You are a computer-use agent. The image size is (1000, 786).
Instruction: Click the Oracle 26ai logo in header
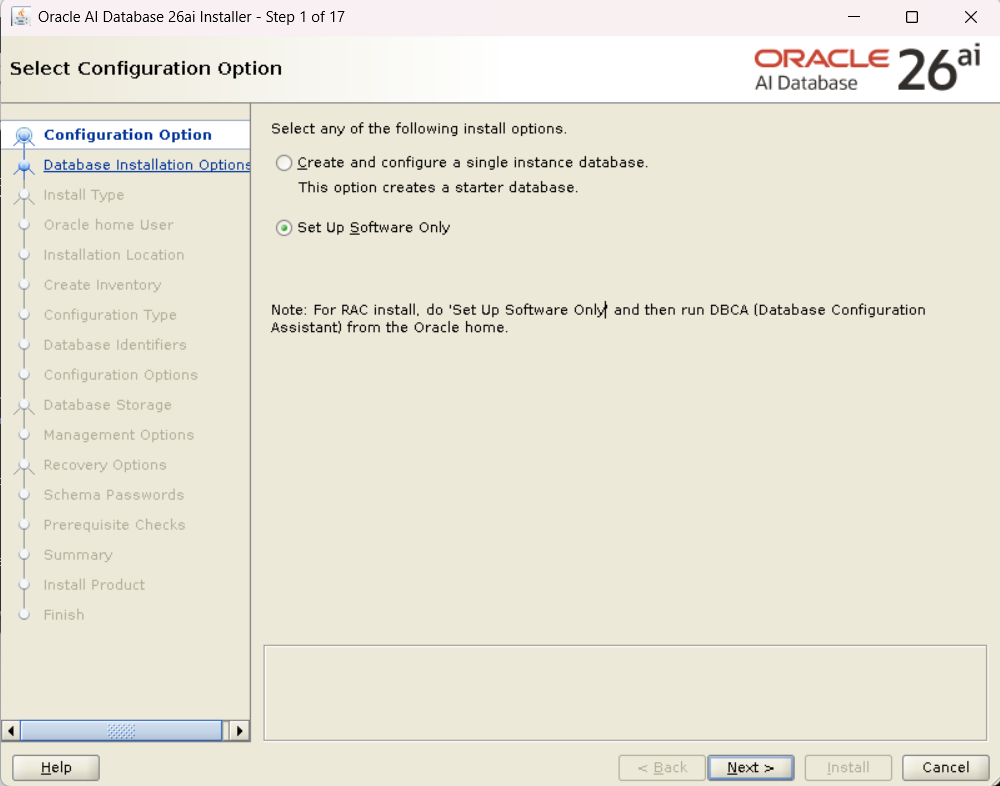867,69
